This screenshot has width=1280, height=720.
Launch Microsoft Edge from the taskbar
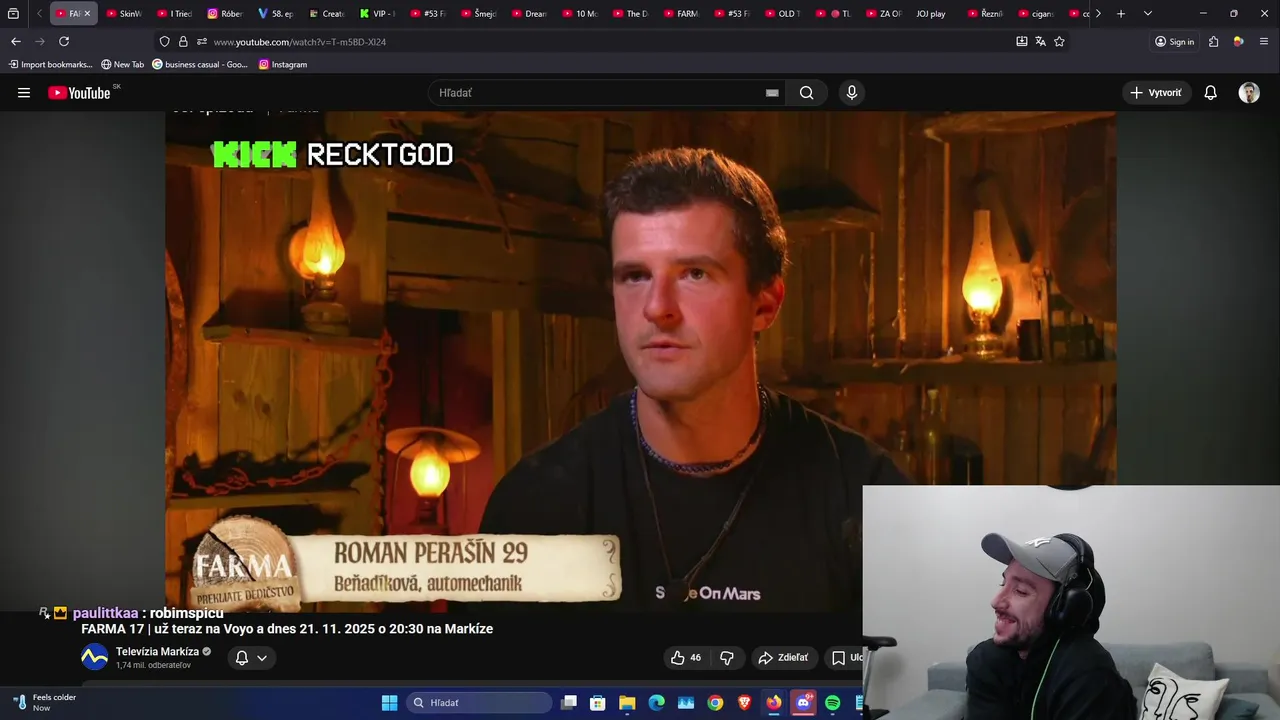click(x=656, y=703)
